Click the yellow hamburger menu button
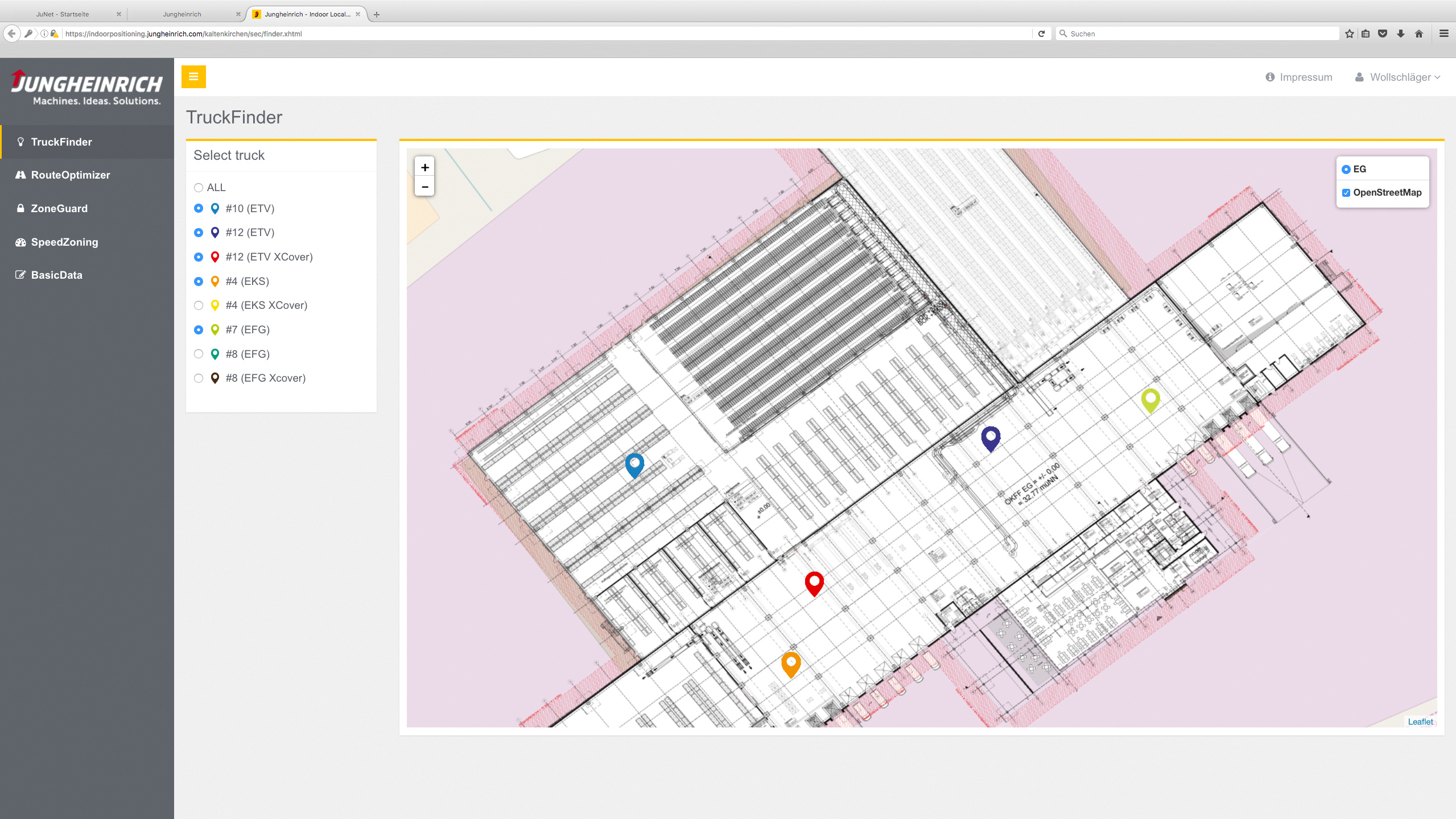Image resolution: width=1456 pixels, height=819 pixels. click(193, 77)
